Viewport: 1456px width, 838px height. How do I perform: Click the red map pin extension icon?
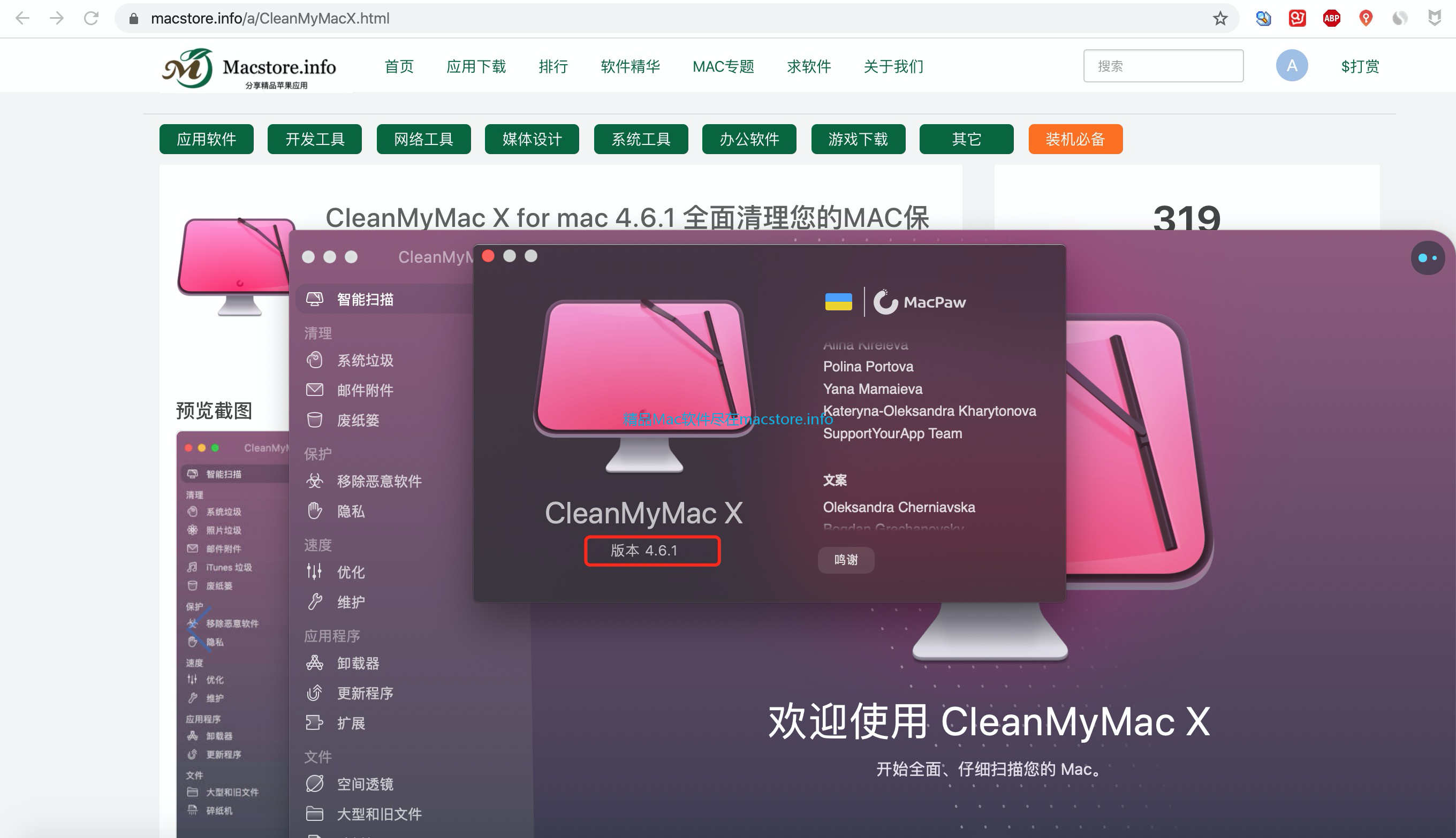coord(1366,18)
